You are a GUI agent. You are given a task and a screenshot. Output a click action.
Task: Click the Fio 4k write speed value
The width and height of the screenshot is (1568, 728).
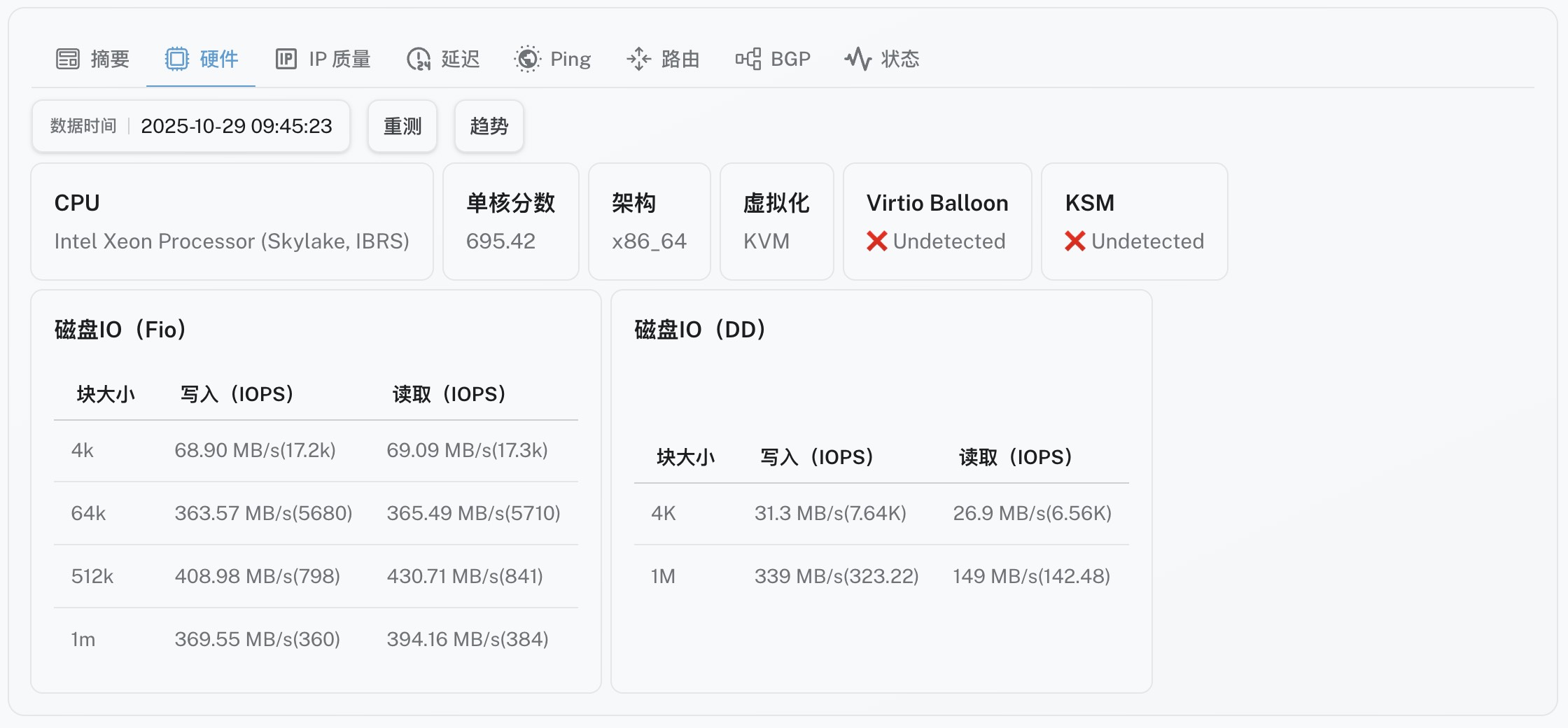pyautogui.click(x=255, y=451)
